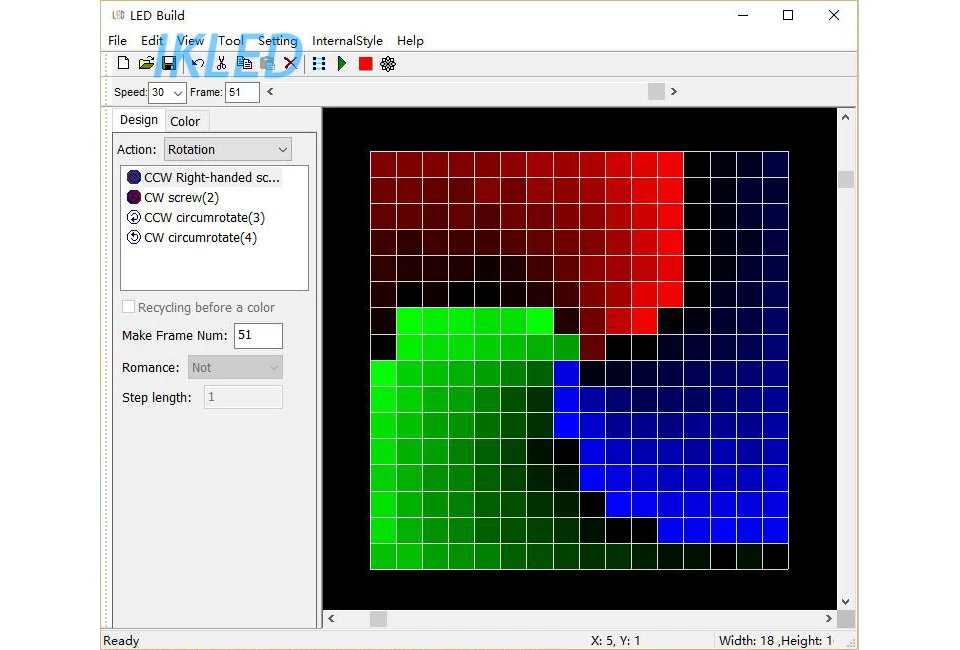Choose CW circumrotate(4) effect

click(192, 237)
